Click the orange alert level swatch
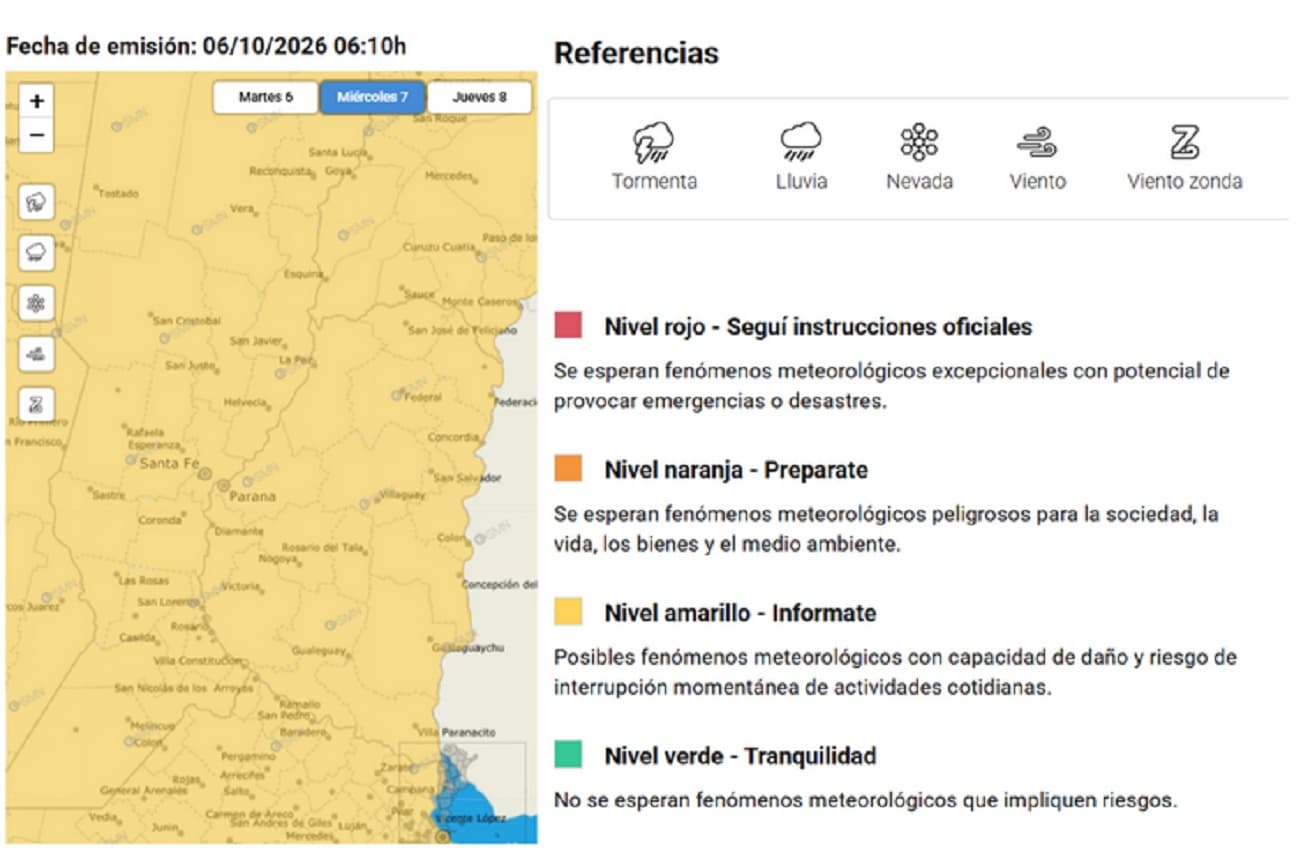 (569, 469)
